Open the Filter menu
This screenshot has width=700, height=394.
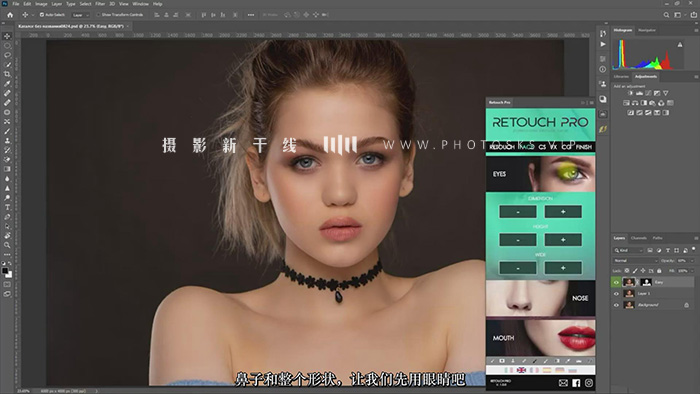coord(100,4)
